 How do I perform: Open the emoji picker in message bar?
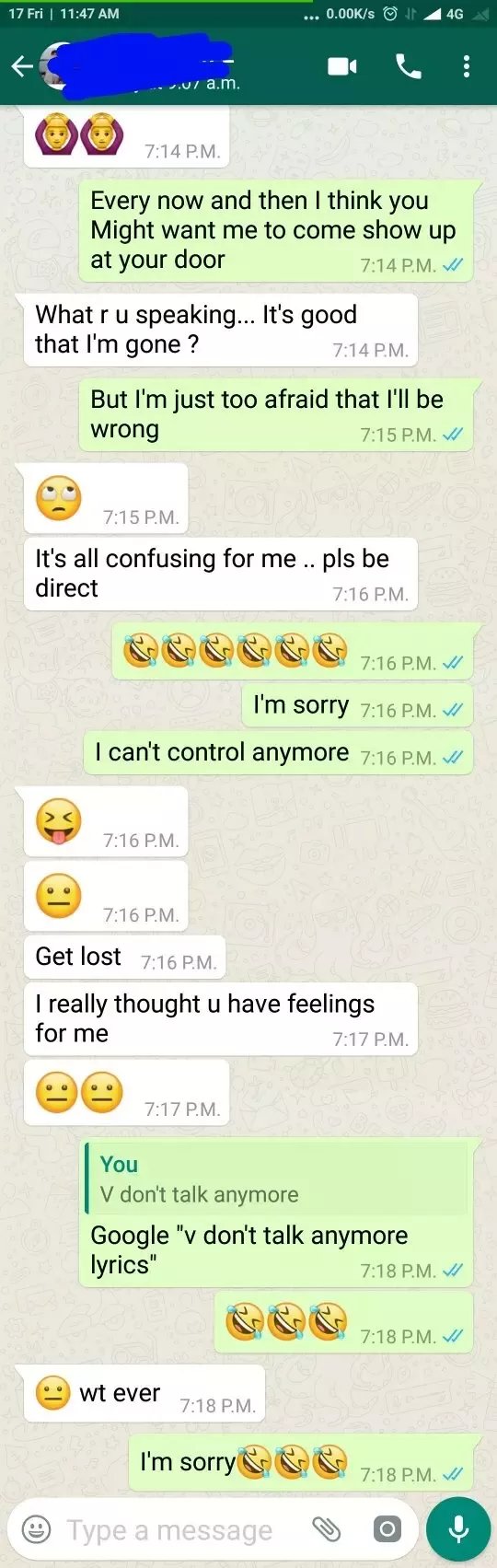pyautogui.click(x=36, y=1529)
